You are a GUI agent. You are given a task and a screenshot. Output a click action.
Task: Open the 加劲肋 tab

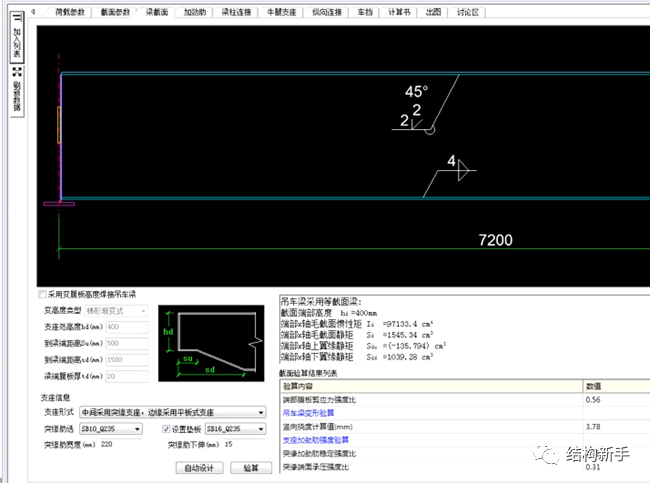pos(195,12)
